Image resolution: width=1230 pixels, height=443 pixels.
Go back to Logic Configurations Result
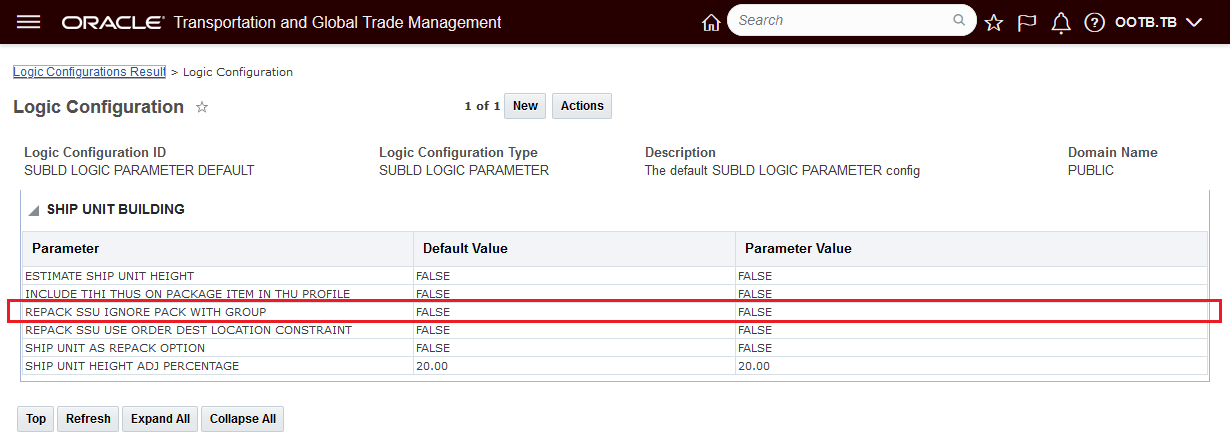click(89, 72)
